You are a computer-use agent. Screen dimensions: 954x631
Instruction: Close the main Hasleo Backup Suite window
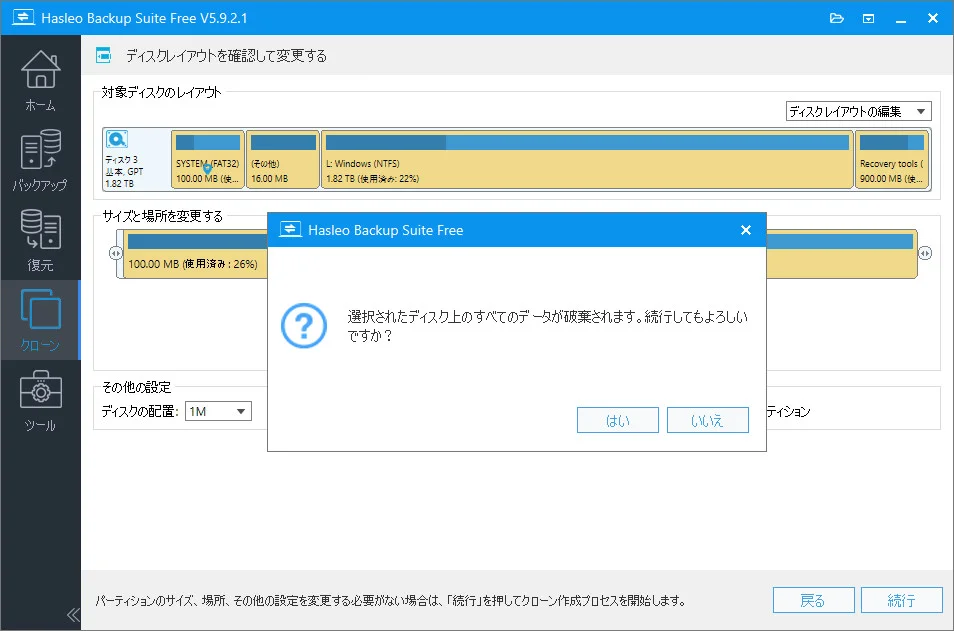pyautogui.click(x=933, y=18)
